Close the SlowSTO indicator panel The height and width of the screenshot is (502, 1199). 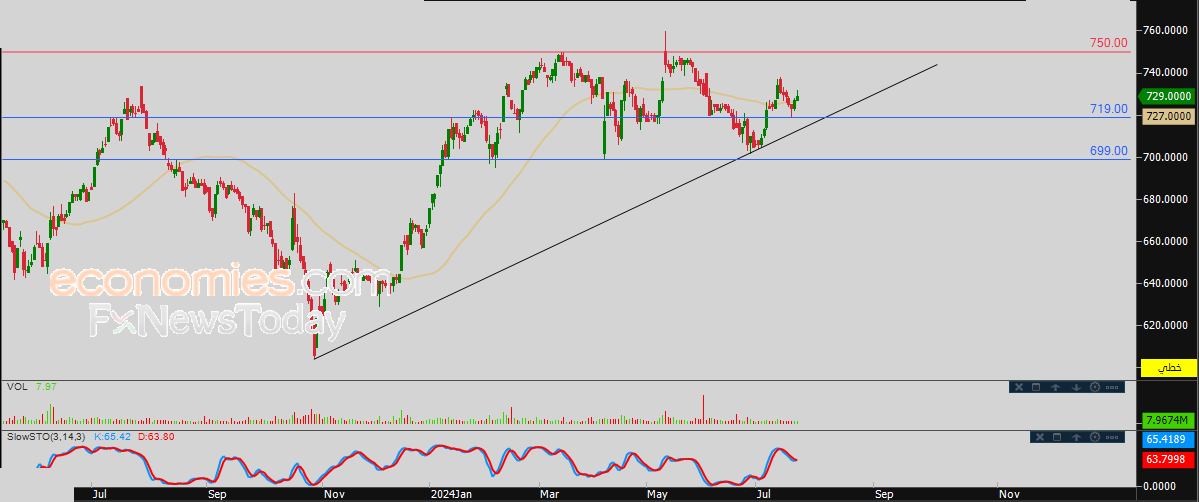click(x=1039, y=437)
